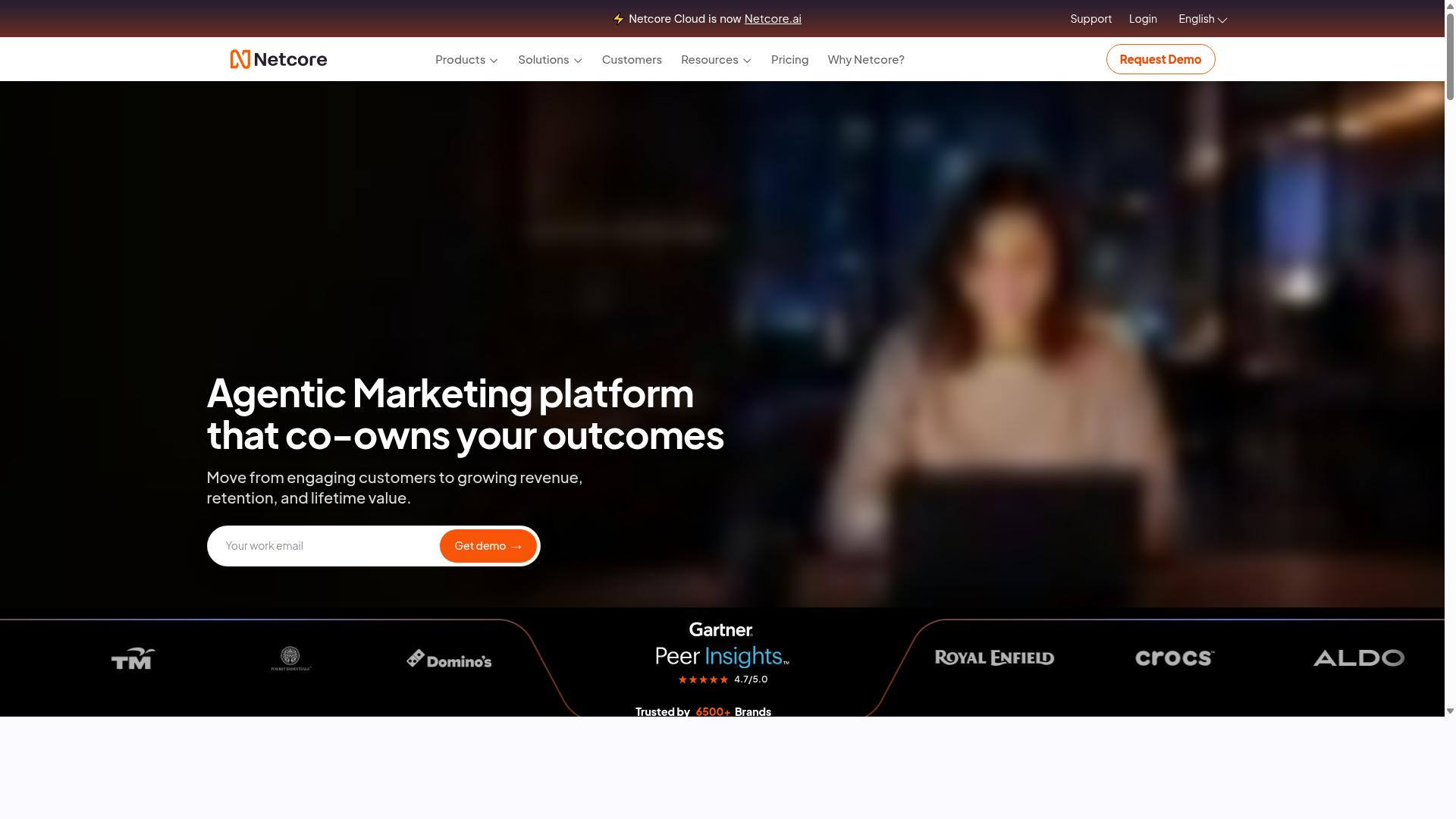1456x819 pixels.
Task: Click the 'Move from engaging customers' subheading
Action: tap(394, 488)
